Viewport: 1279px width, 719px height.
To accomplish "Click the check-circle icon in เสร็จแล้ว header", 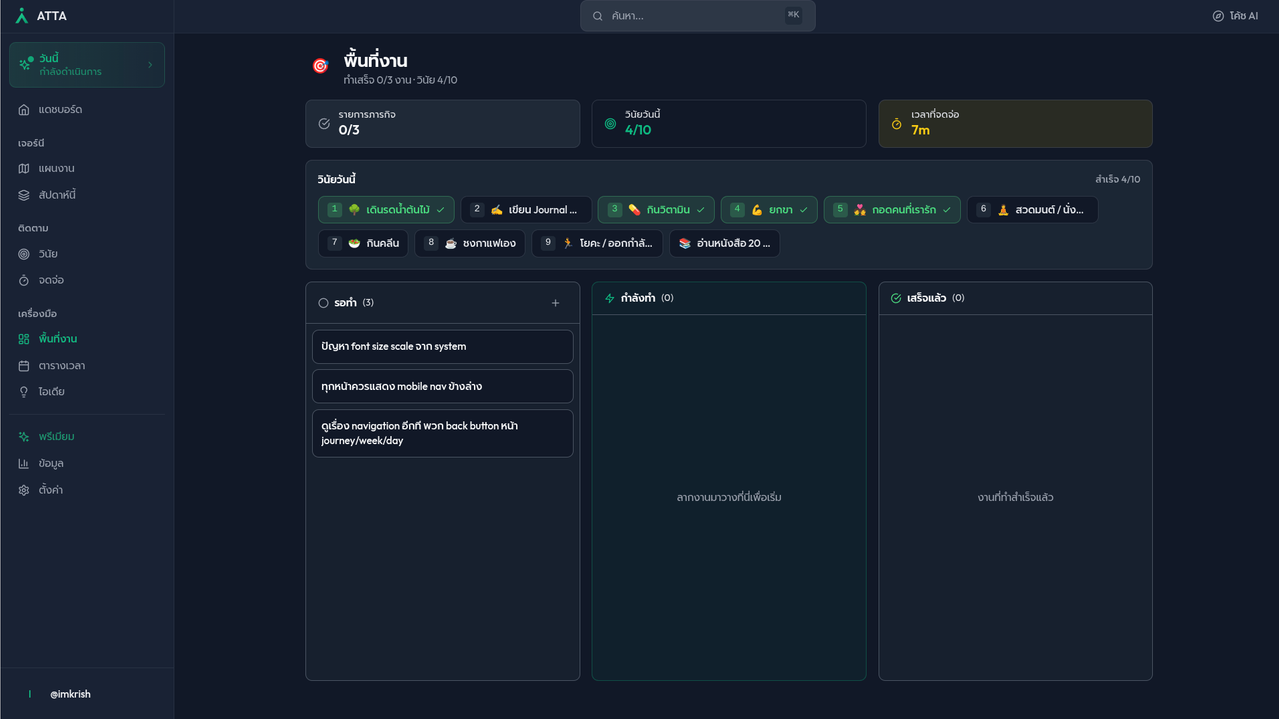I will point(896,298).
